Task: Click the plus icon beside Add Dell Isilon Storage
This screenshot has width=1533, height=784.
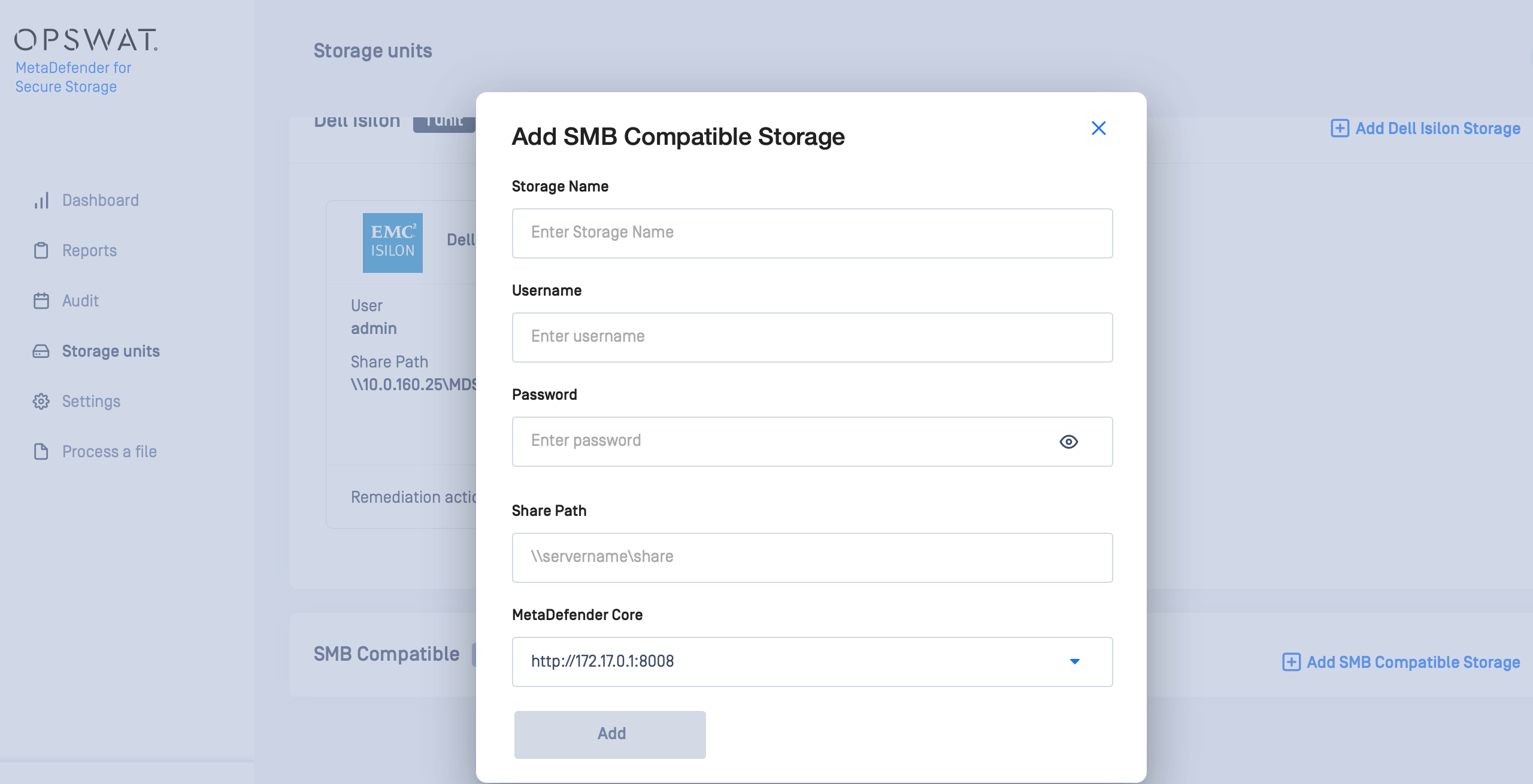Action: (1340, 128)
